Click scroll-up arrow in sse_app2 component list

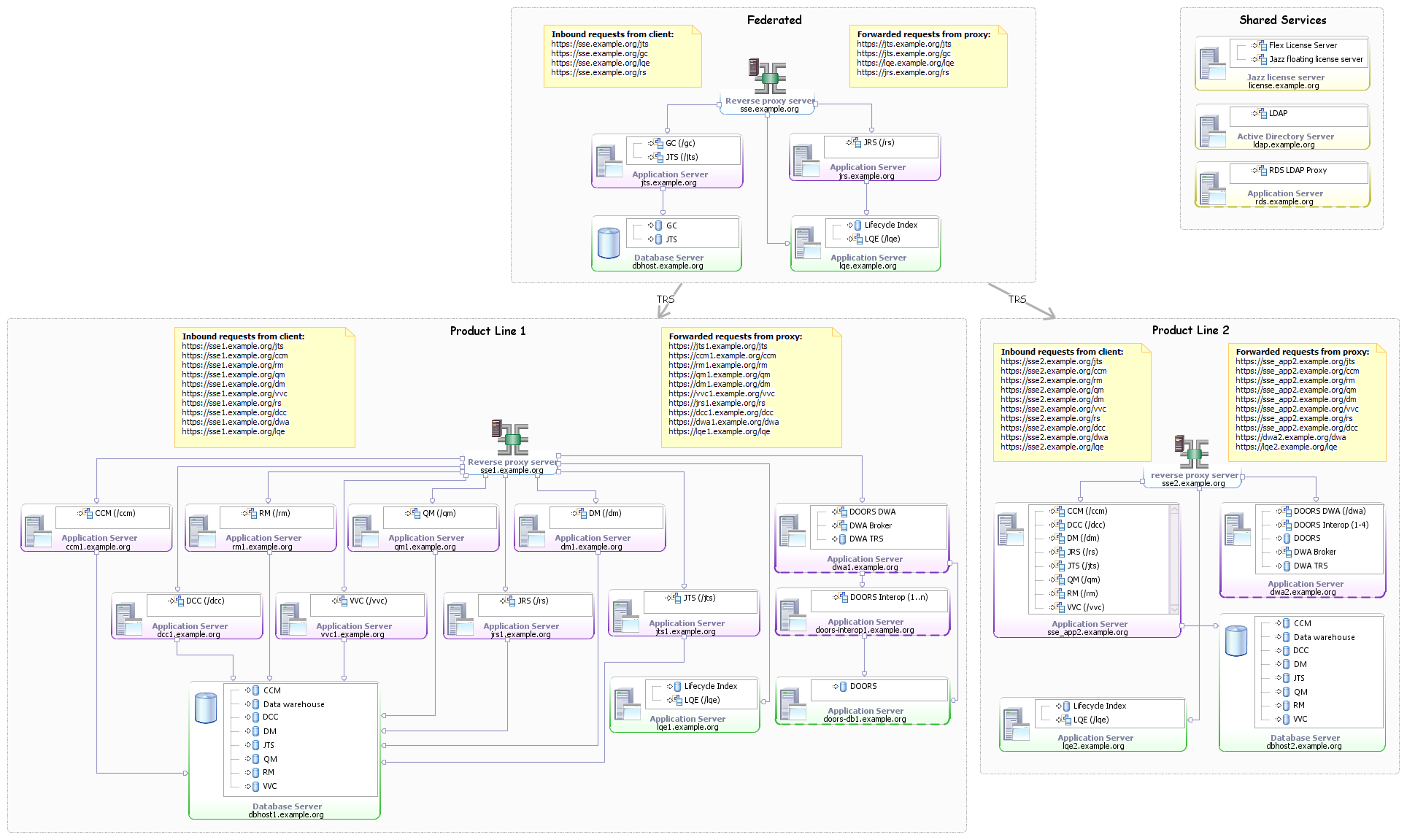click(x=1174, y=509)
